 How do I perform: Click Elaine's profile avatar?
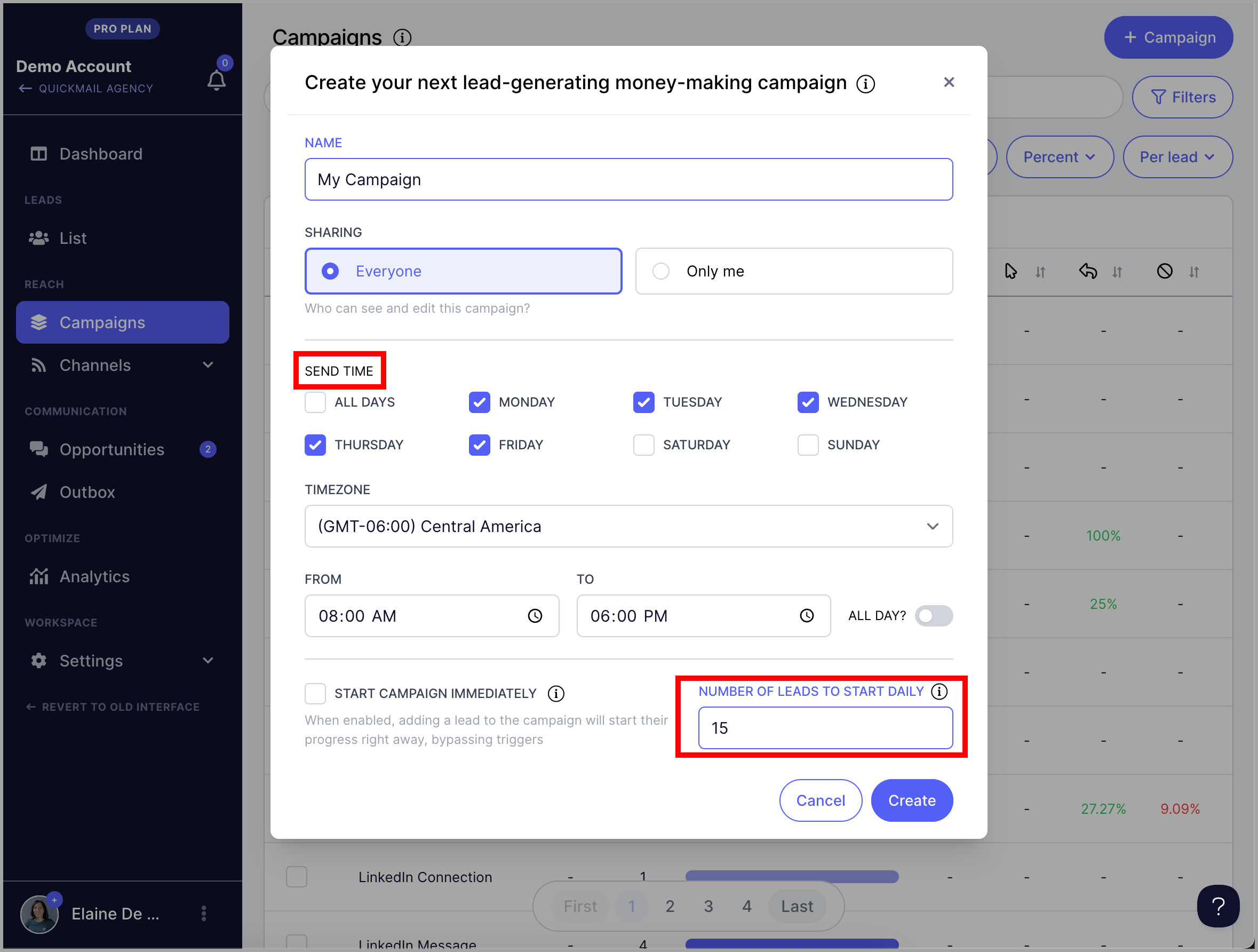pyautogui.click(x=39, y=914)
